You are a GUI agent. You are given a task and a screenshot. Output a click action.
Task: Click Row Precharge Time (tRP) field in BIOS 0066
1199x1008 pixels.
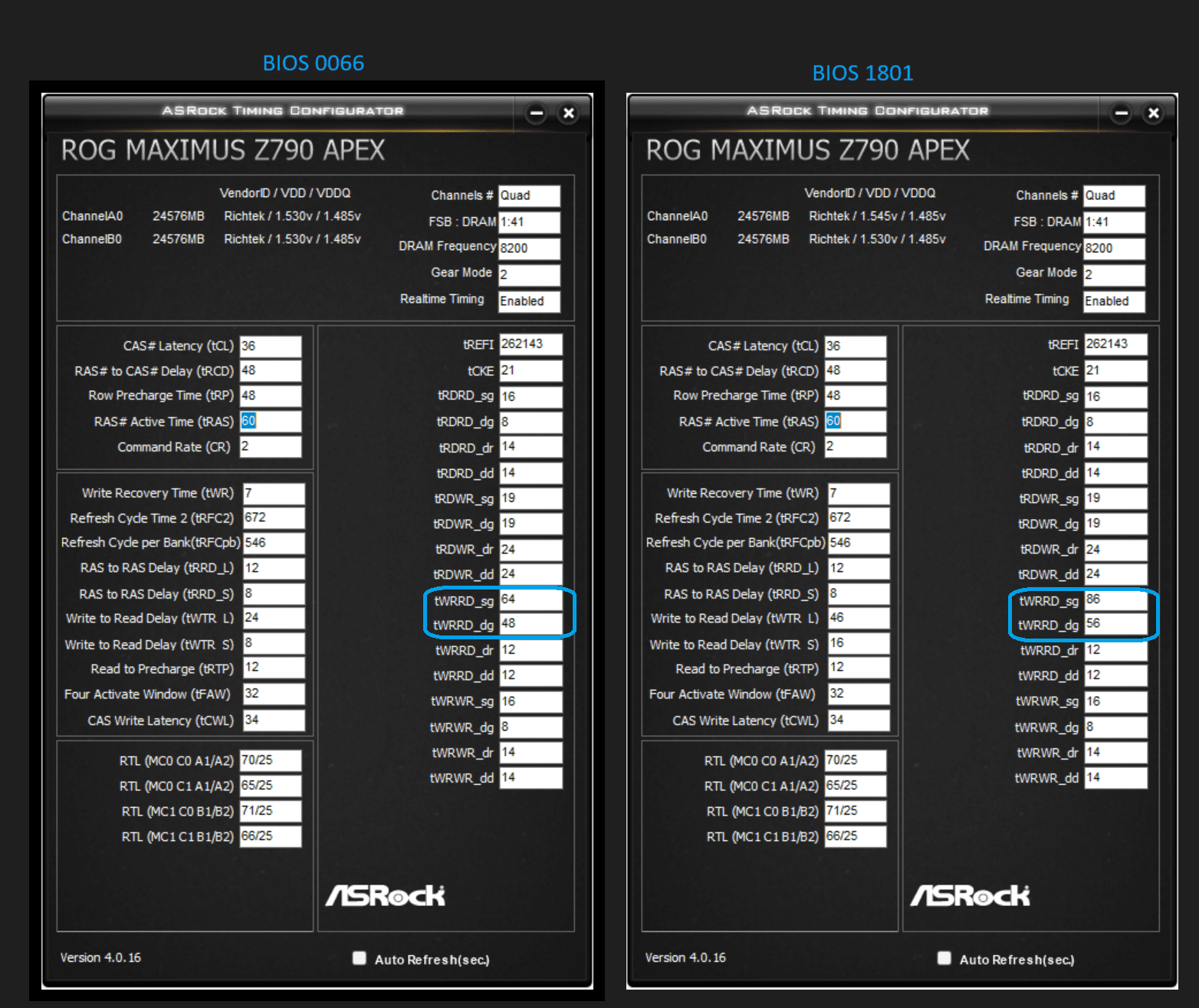(271, 396)
